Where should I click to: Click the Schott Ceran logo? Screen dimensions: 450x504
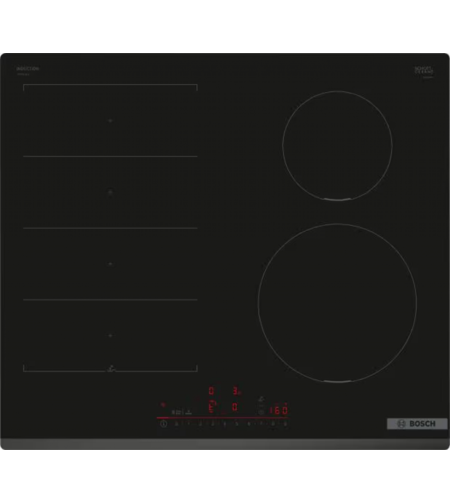coord(424,70)
